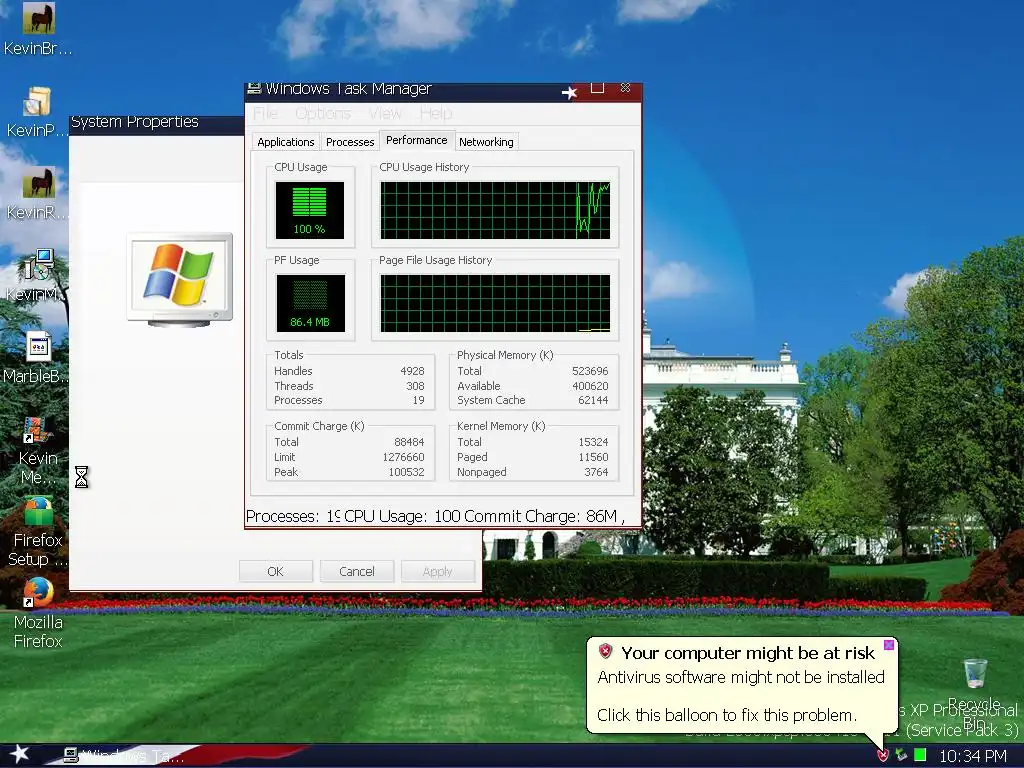Open the KevinM network desktop icon
Viewport: 1024px width, 768px height.
[39, 265]
